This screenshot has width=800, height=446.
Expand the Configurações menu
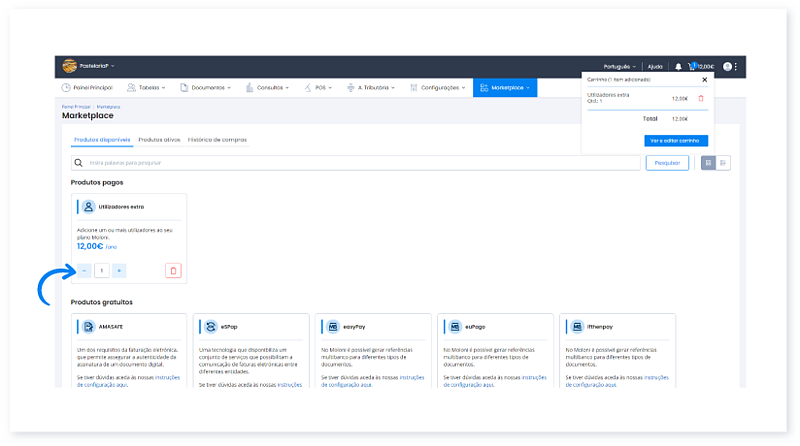coord(438,88)
